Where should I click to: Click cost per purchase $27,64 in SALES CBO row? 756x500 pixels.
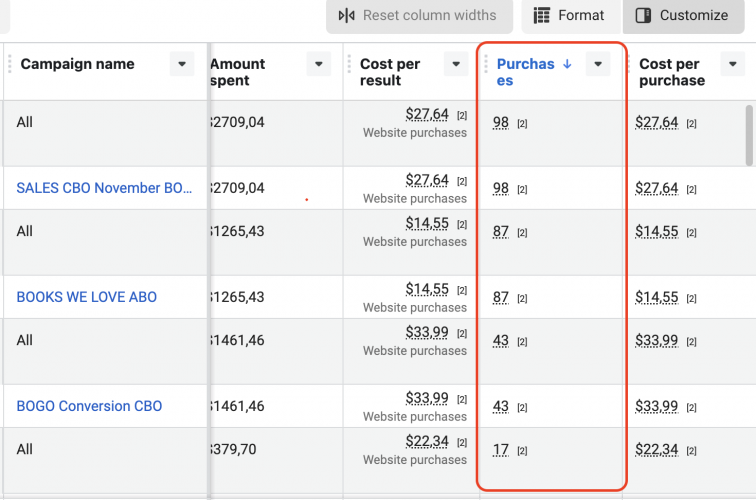click(x=657, y=188)
